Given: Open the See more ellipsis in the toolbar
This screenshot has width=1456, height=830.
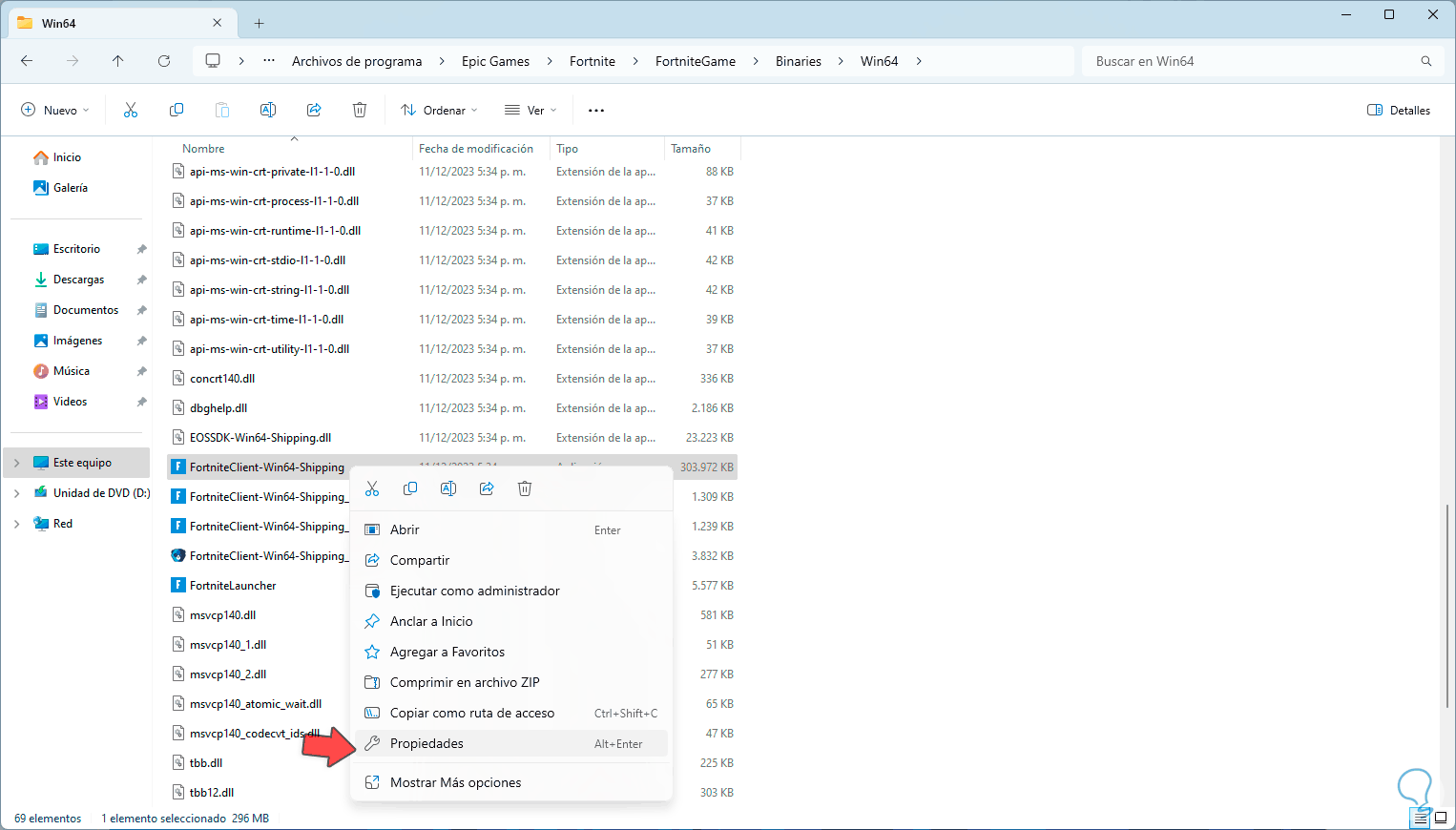Looking at the screenshot, I should coord(596,111).
